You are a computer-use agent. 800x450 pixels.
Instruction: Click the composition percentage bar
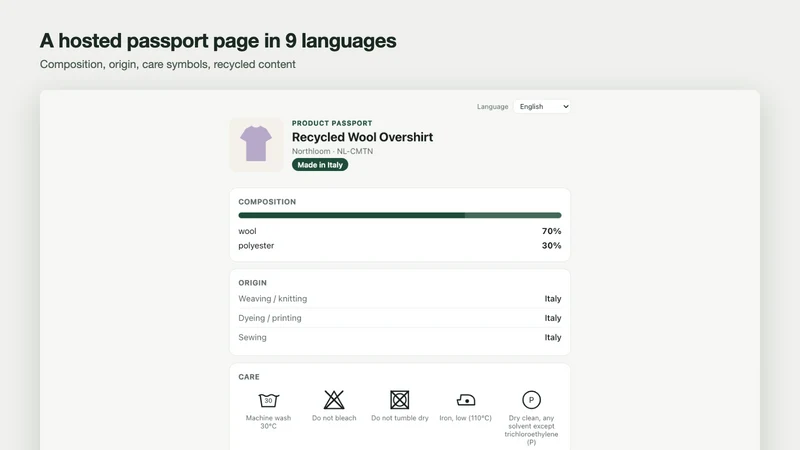[399, 215]
